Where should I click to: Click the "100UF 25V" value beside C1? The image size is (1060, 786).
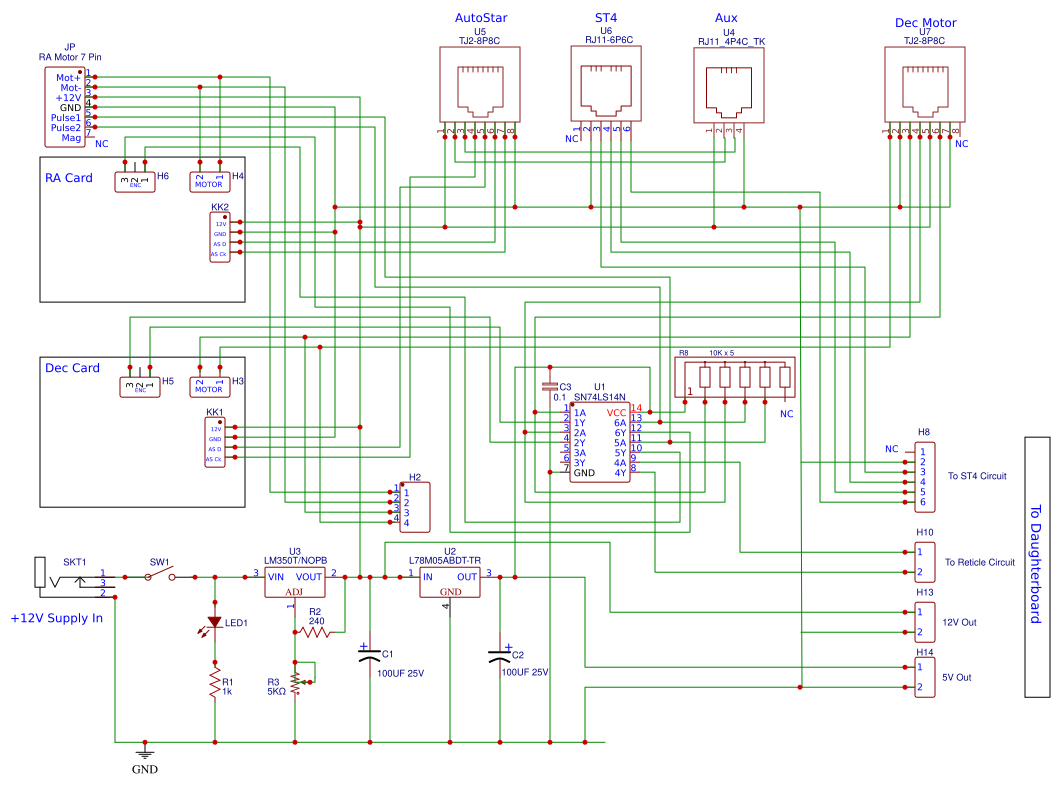(x=400, y=673)
